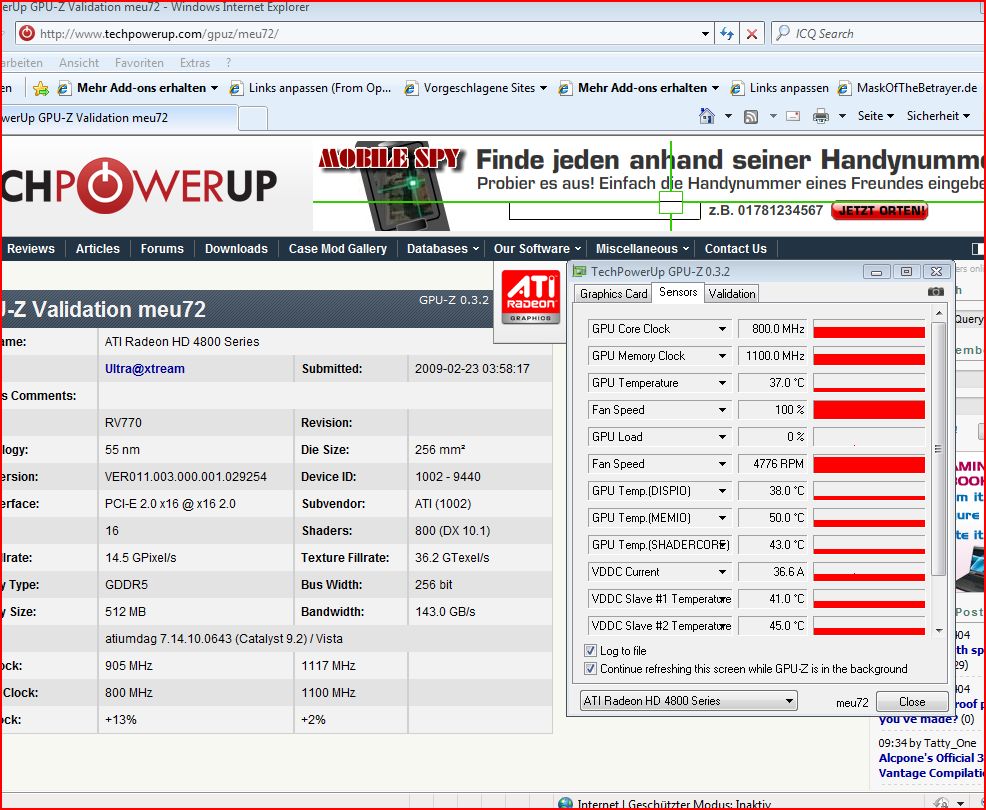This screenshot has width=986, height=810.
Task: Open the Seite toolbar menu
Action: (875, 116)
